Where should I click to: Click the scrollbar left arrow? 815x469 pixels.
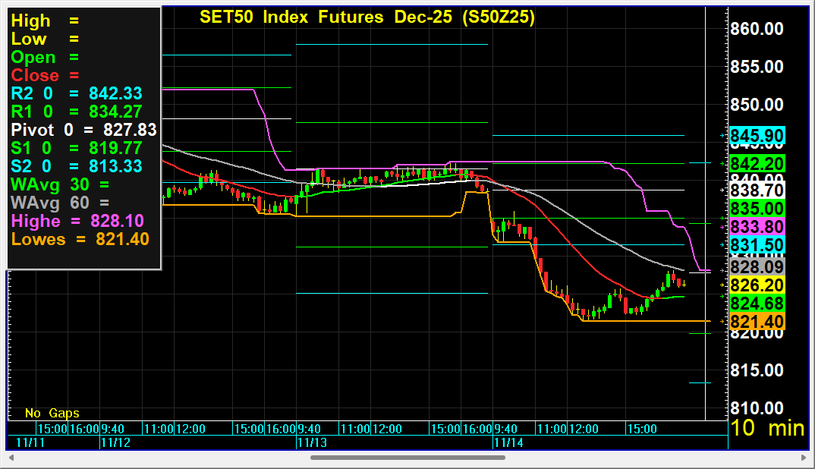[x=10, y=457]
